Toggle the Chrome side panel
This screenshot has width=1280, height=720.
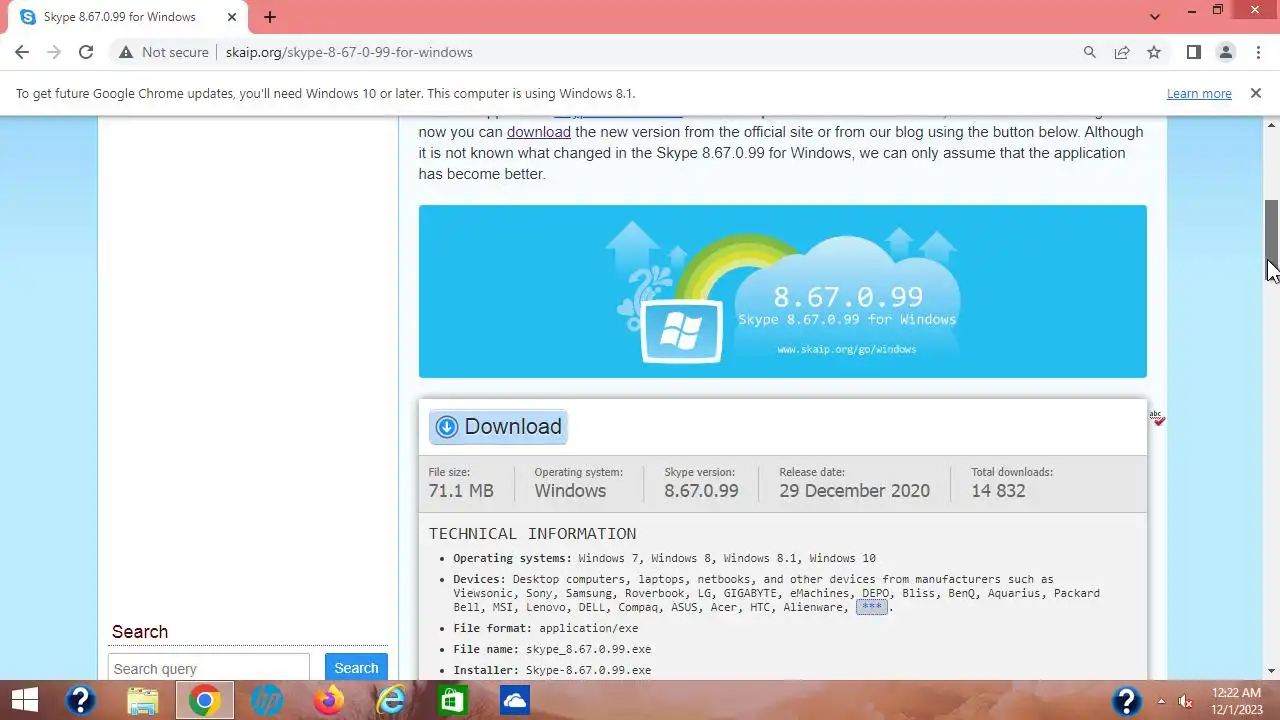pyautogui.click(x=1193, y=52)
